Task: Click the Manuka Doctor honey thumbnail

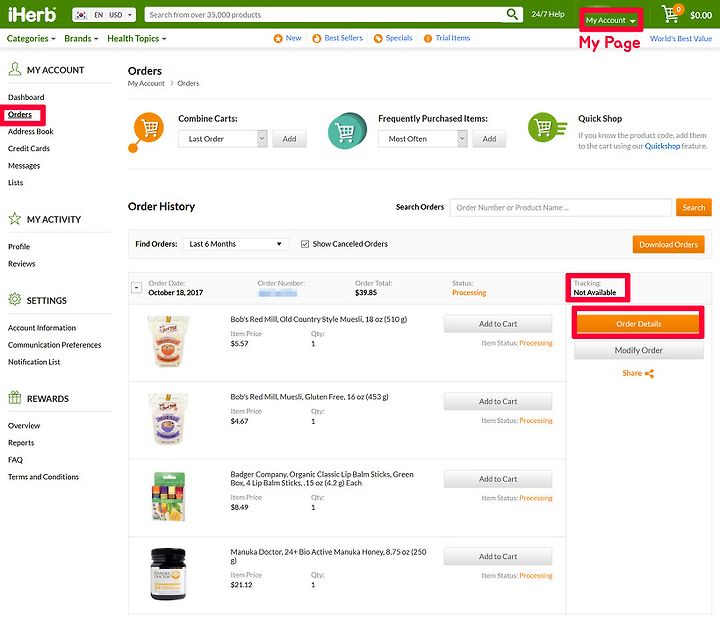Action: click(169, 574)
